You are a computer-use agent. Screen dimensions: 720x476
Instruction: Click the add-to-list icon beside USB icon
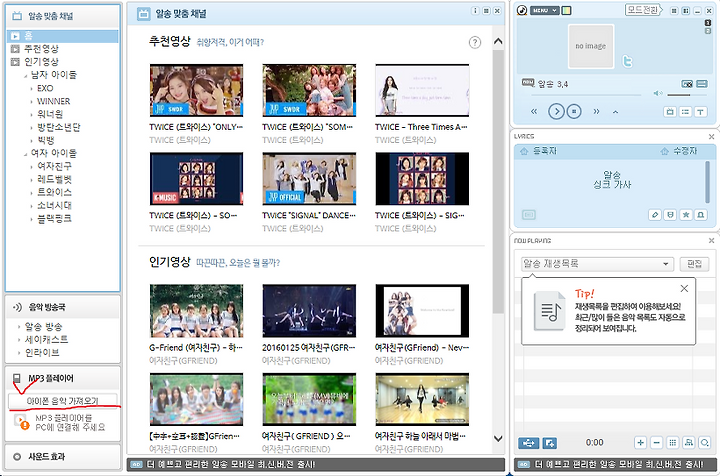(x=550, y=442)
